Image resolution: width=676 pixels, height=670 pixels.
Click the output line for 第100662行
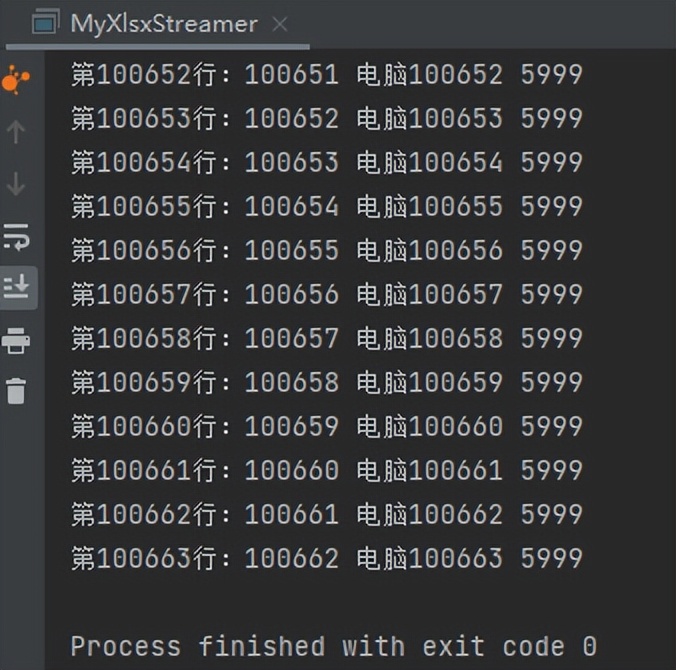click(x=325, y=514)
